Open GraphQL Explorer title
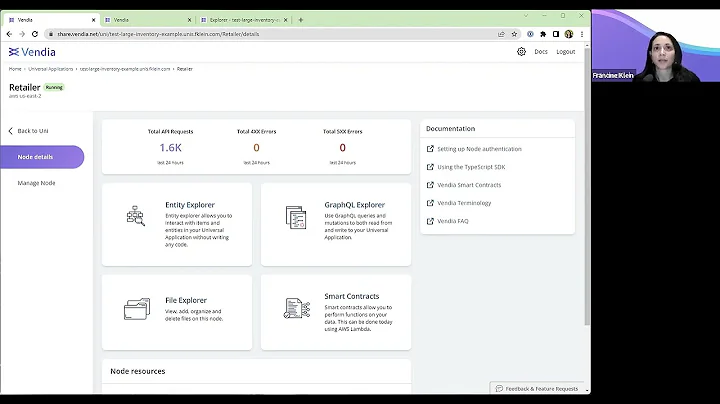 354,205
